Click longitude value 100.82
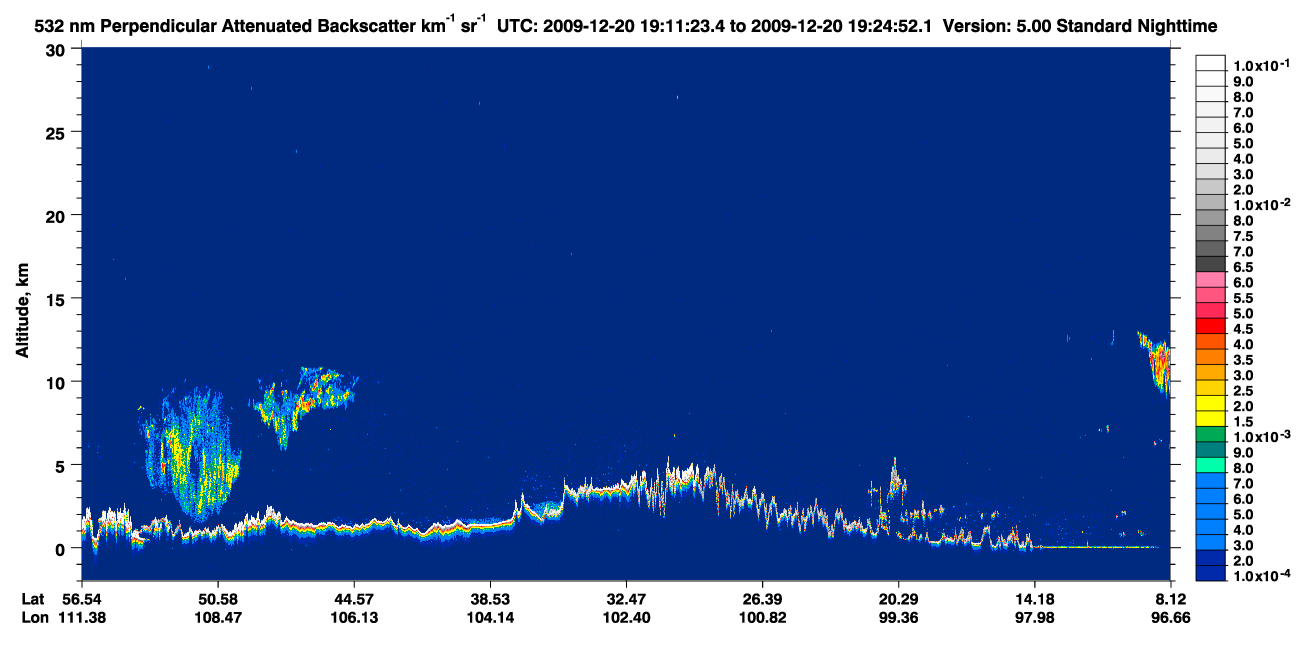The width and height of the screenshot is (1300, 667). pyautogui.click(x=762, y=617)
